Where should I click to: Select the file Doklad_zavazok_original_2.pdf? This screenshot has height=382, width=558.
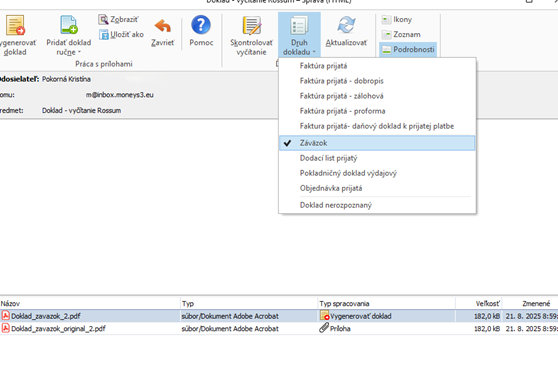(58, 329)
